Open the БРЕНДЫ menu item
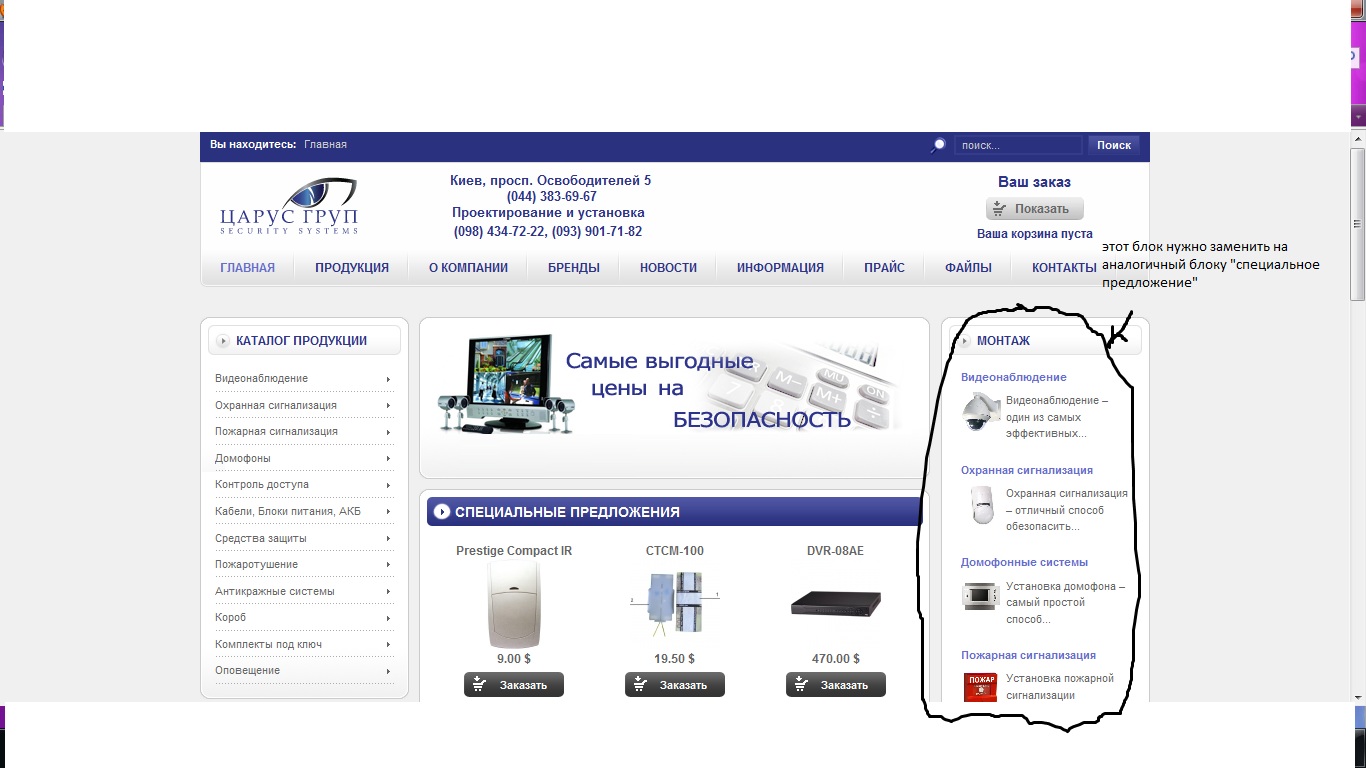Viewport: 1366px width, 768px height. pyautogui.click(x=574, y=268)
